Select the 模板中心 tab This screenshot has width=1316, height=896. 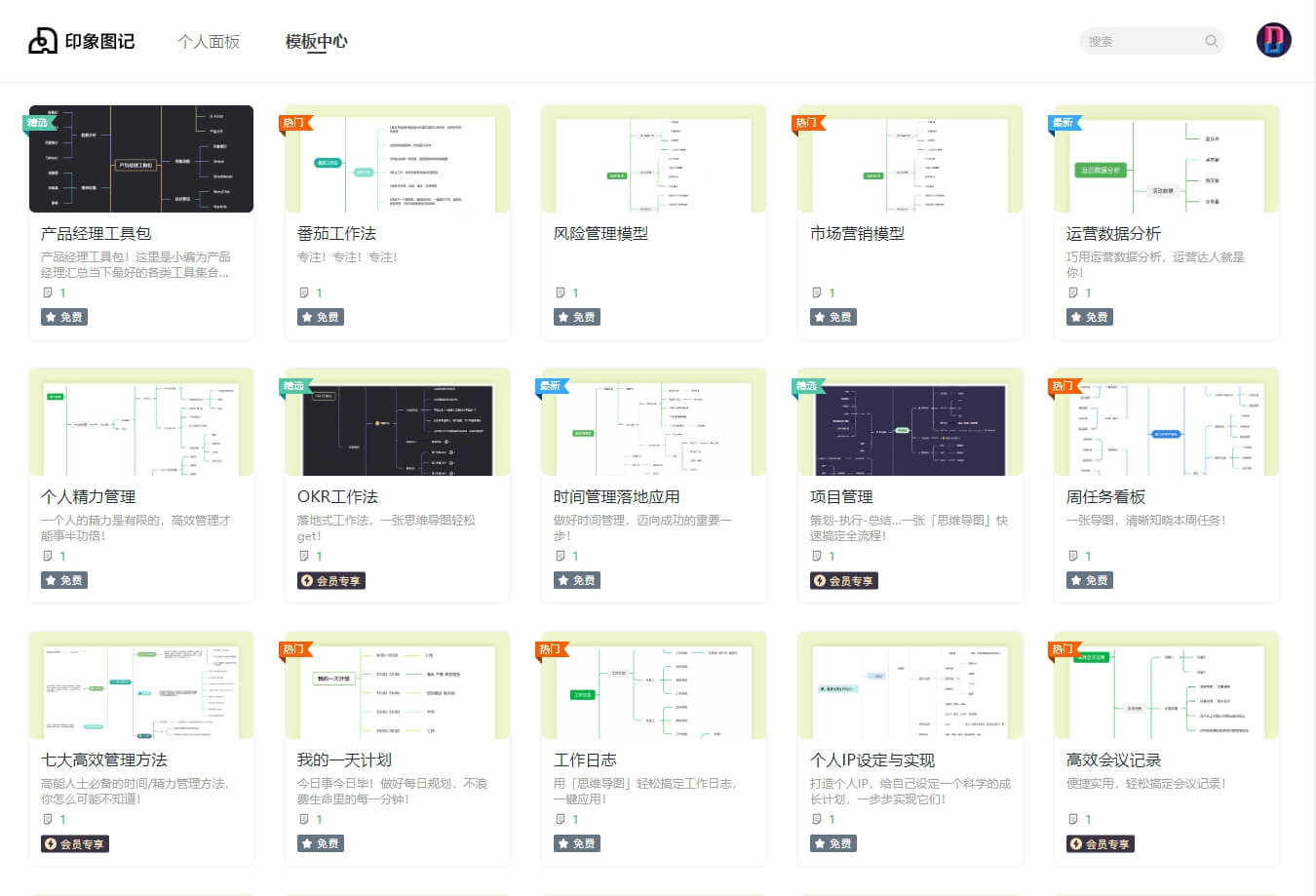click(316, 41)
